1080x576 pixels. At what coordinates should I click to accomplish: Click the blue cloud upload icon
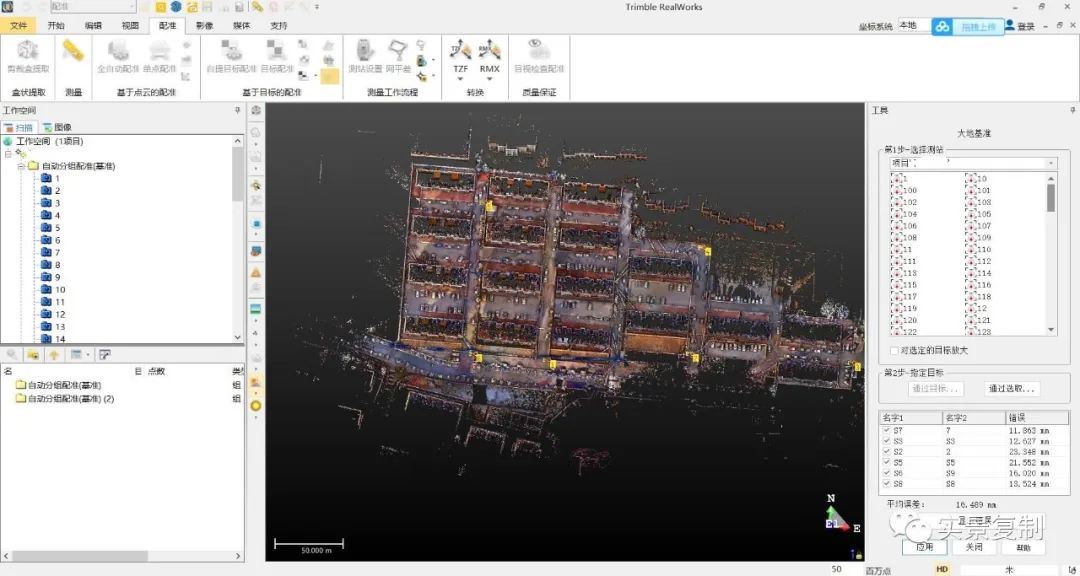(942, 27)
